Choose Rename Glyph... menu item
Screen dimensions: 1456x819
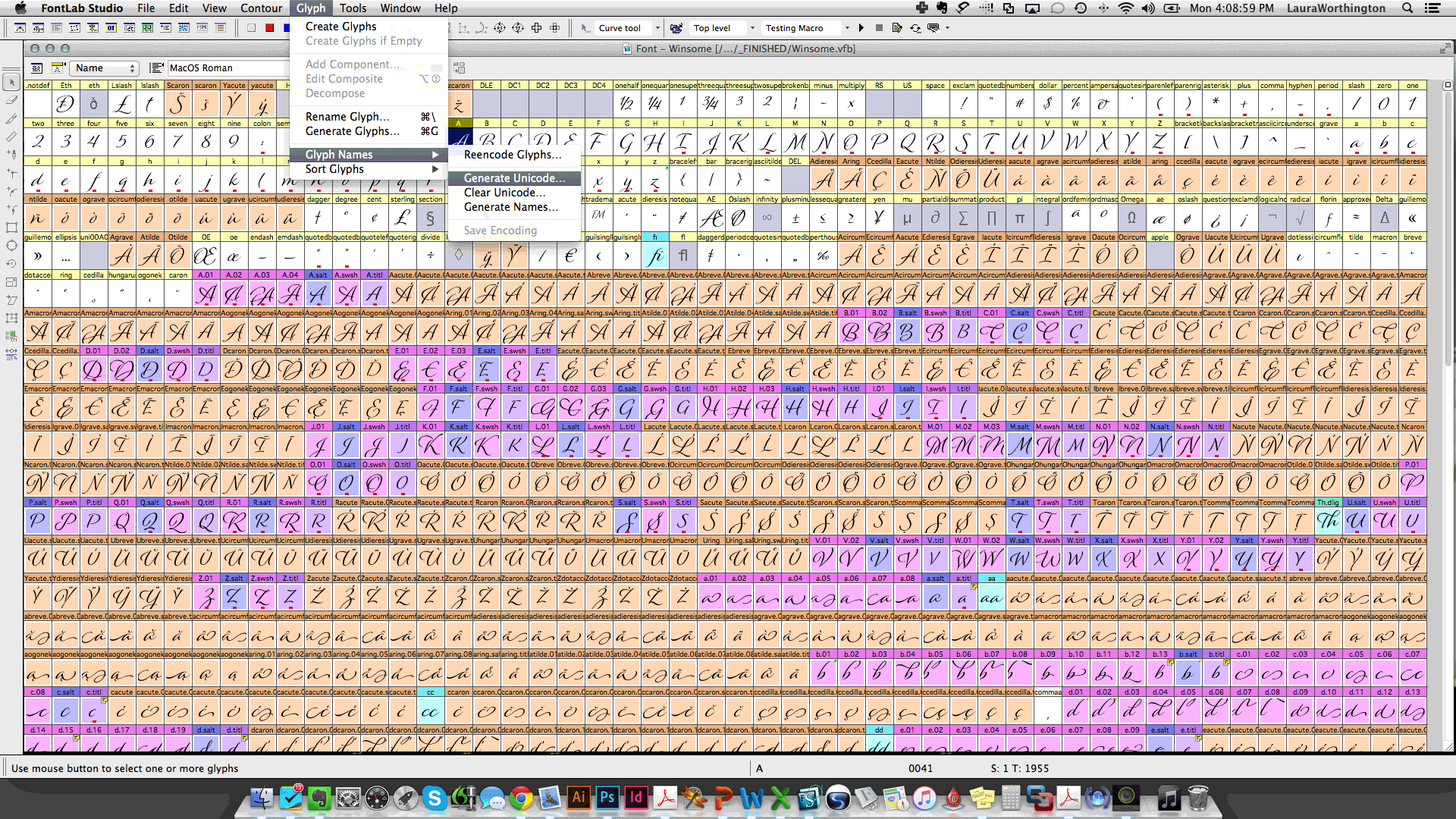click(369, 117)
